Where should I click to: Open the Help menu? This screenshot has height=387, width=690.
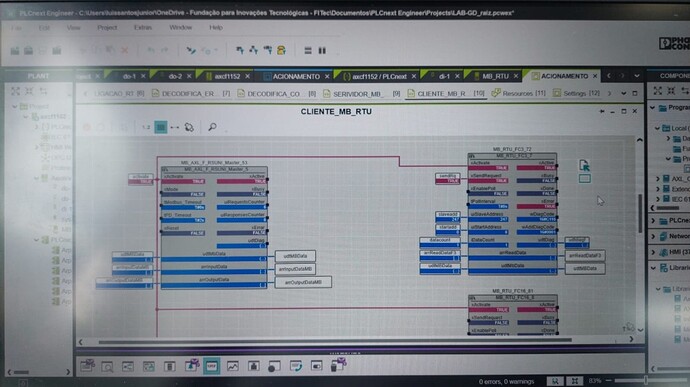click(x=216, y=27)
